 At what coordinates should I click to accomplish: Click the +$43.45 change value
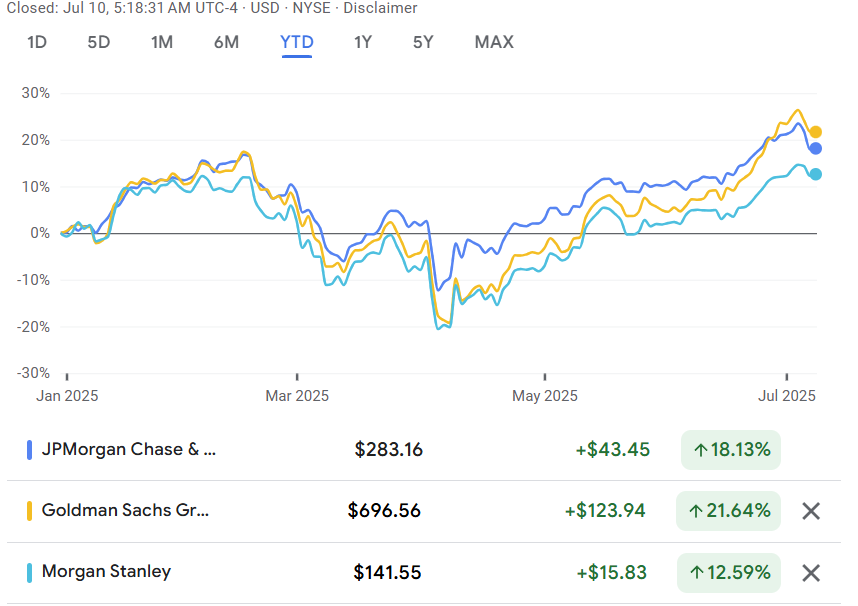point(612,449)
